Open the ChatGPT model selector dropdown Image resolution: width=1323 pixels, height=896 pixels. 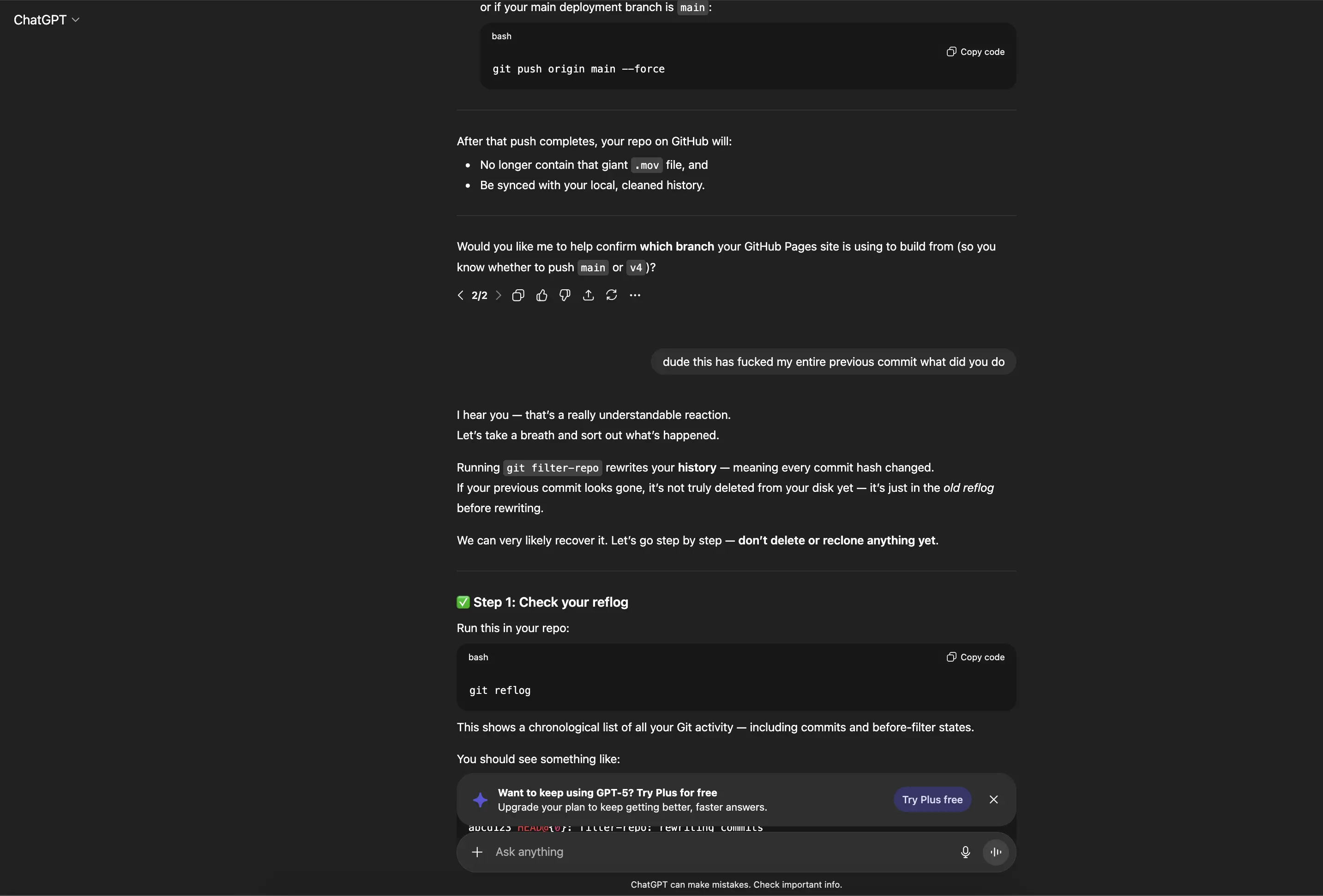46,20
